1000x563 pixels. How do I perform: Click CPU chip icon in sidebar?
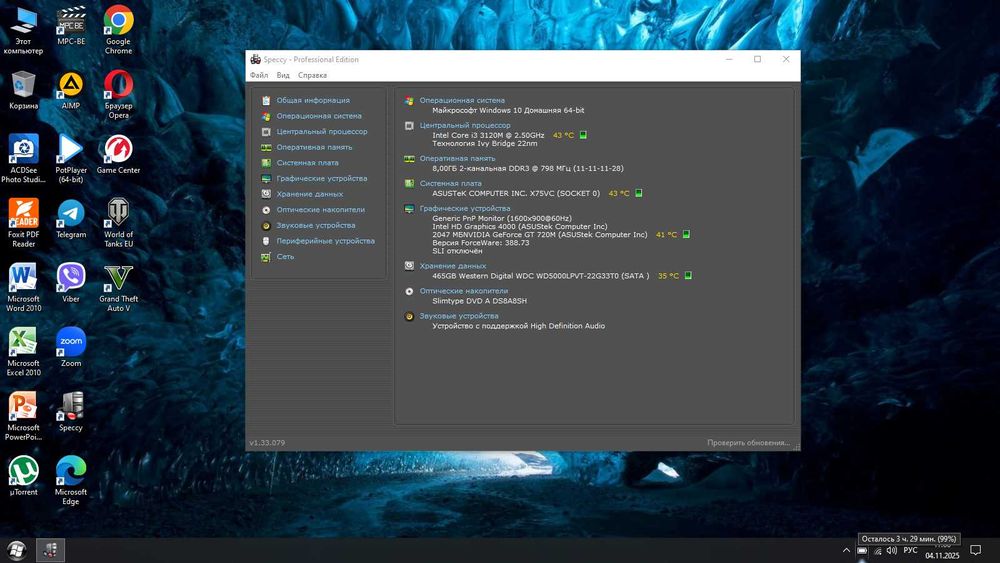[x=266, y=131]
